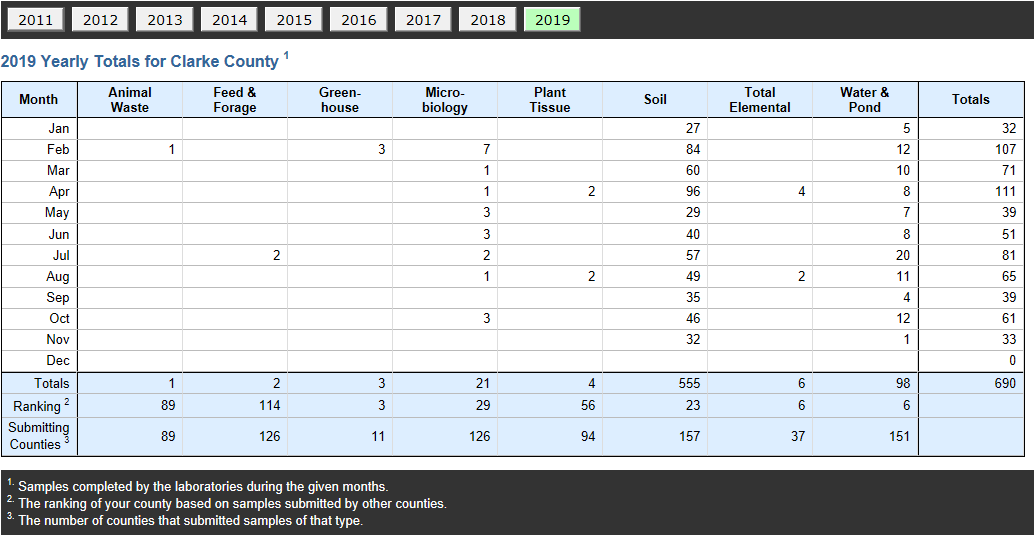Select the Microbiology column header
Screen dimensions: 1034x535
tap(444, 100)
